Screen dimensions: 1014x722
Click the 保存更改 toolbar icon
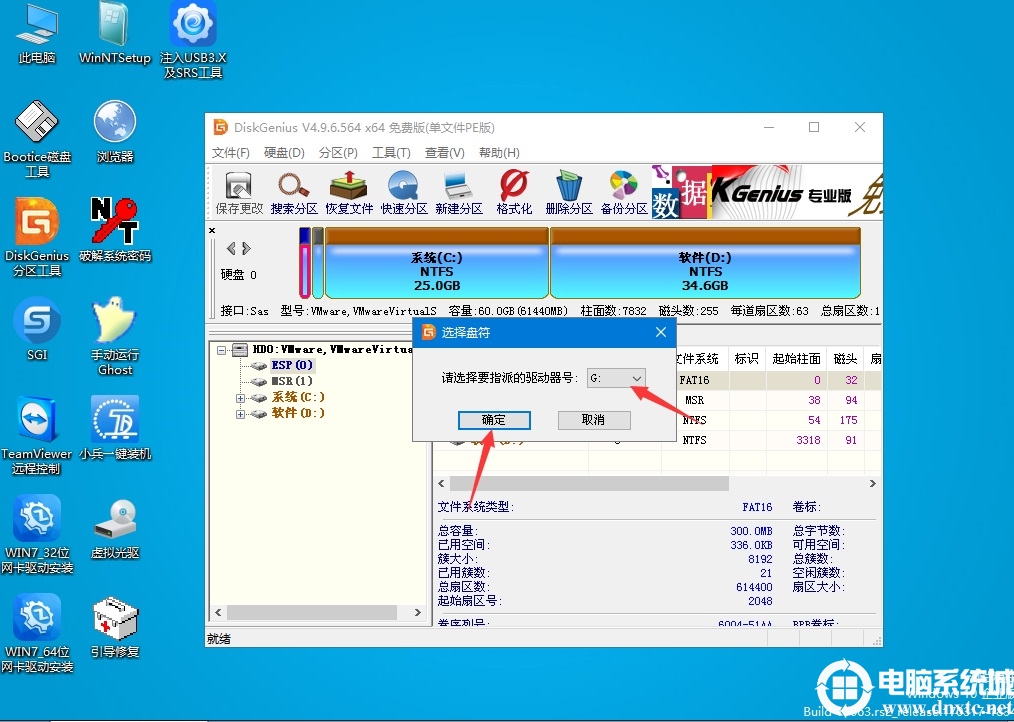(x=239, y=192)
